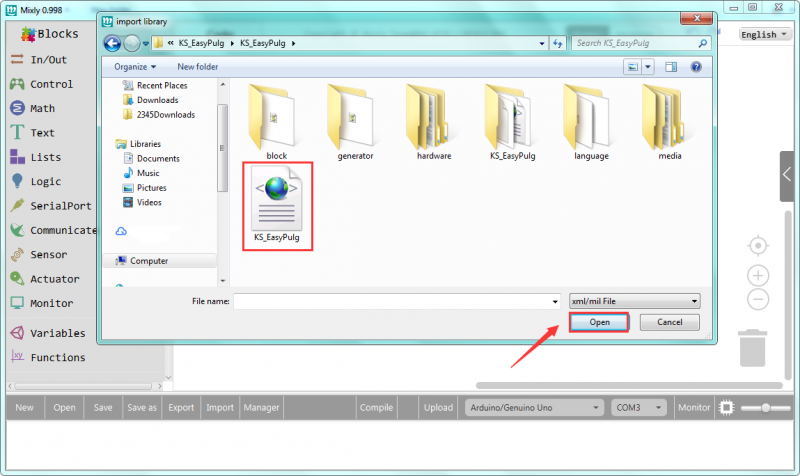
Task: Click the dialog Forward arrow button
Action: tap(132, 43)
